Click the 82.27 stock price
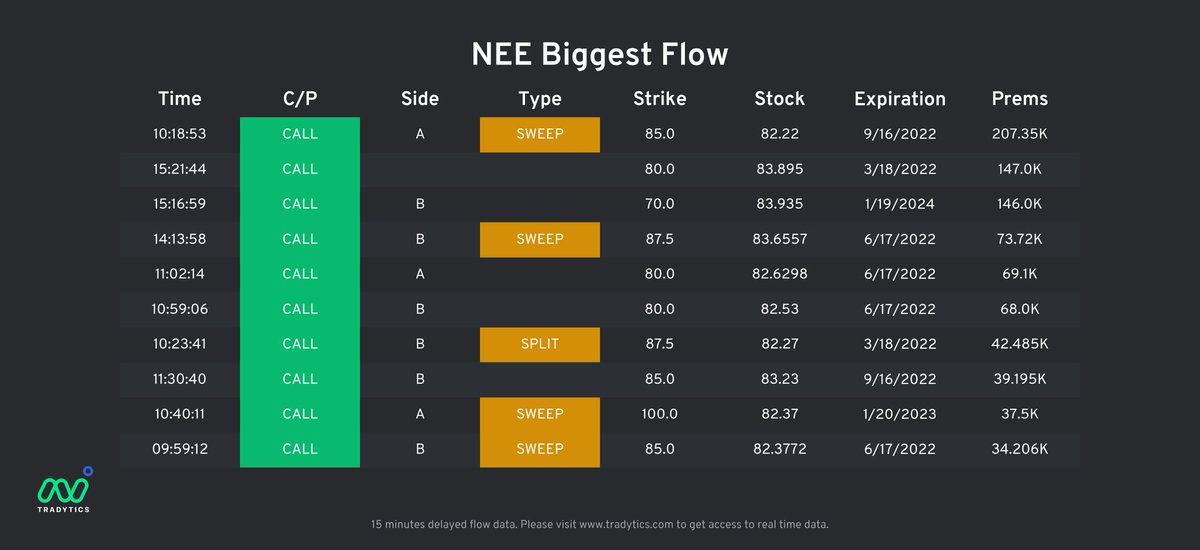This screenshot has width=1200, height=550. point(780,344)
